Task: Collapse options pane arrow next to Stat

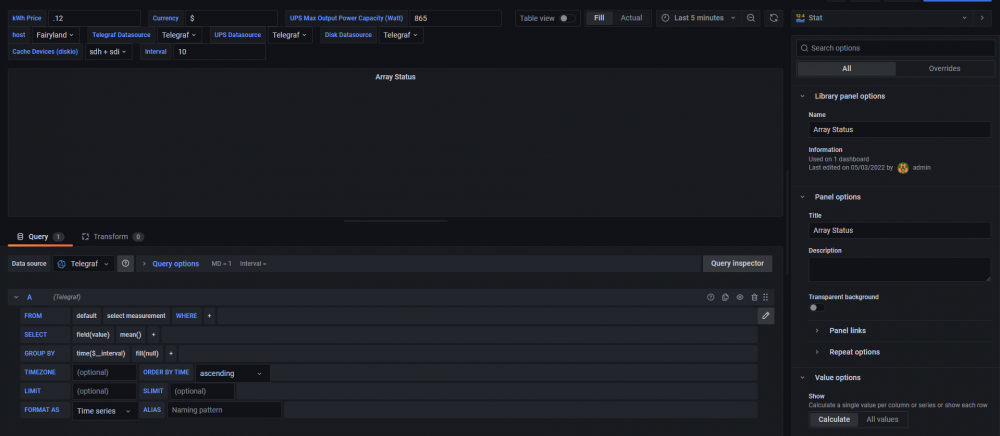Action: 982,18
